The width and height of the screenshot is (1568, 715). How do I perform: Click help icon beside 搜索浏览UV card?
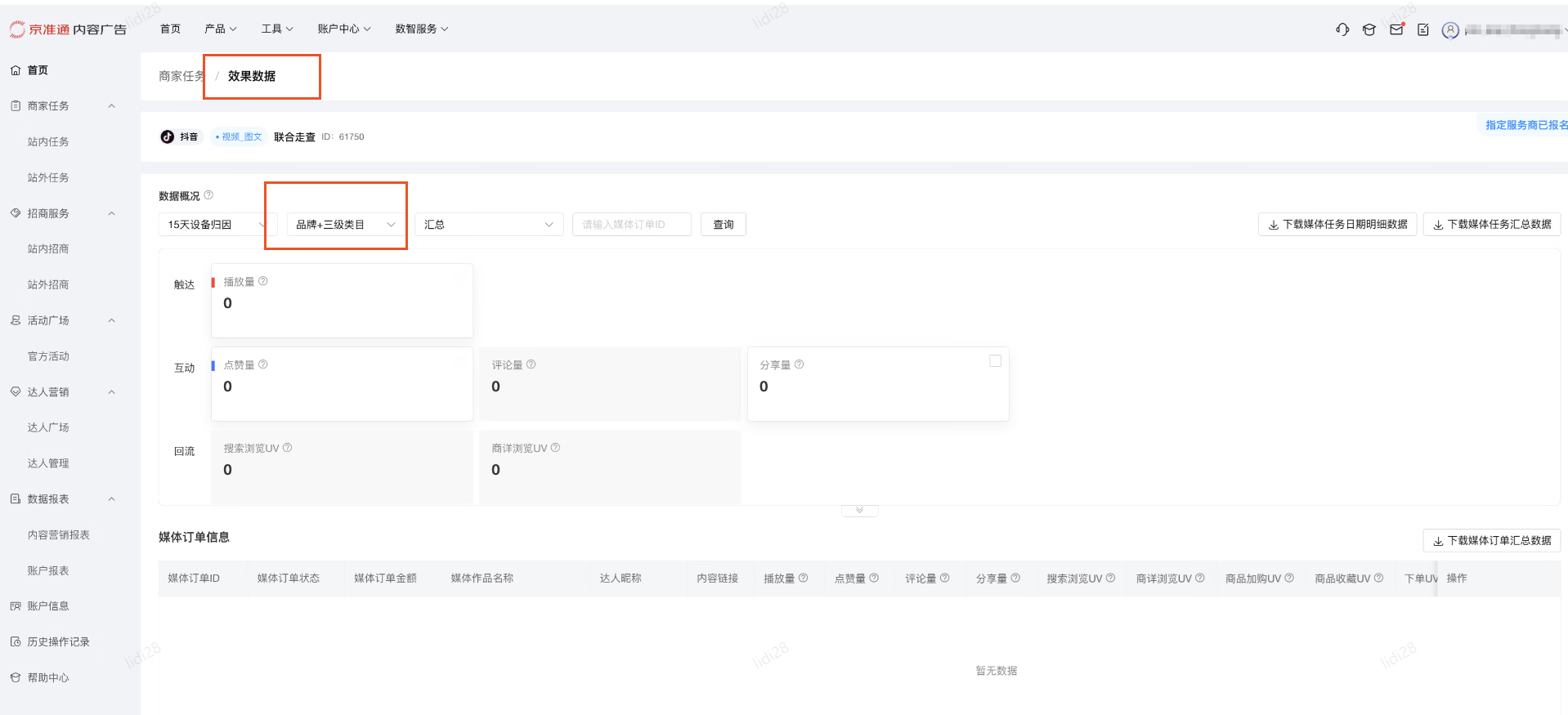coord(288,448)
